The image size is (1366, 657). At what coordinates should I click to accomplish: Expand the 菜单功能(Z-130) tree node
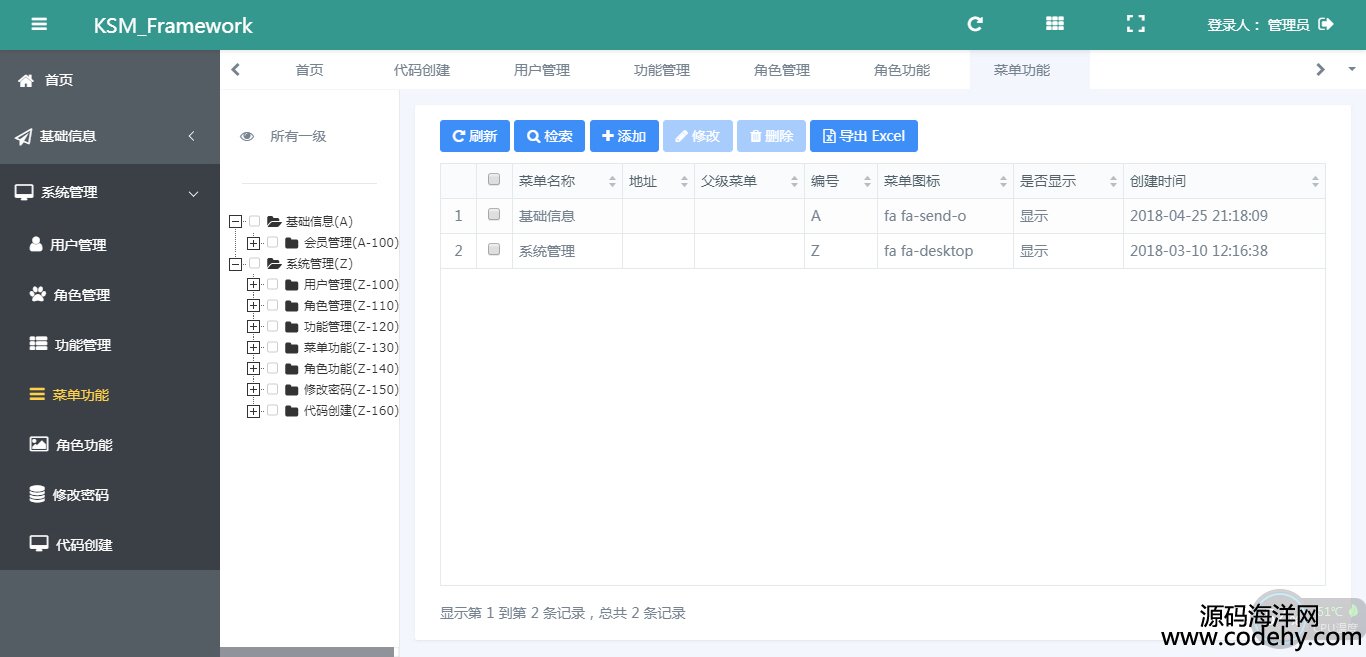pos(253,348)
